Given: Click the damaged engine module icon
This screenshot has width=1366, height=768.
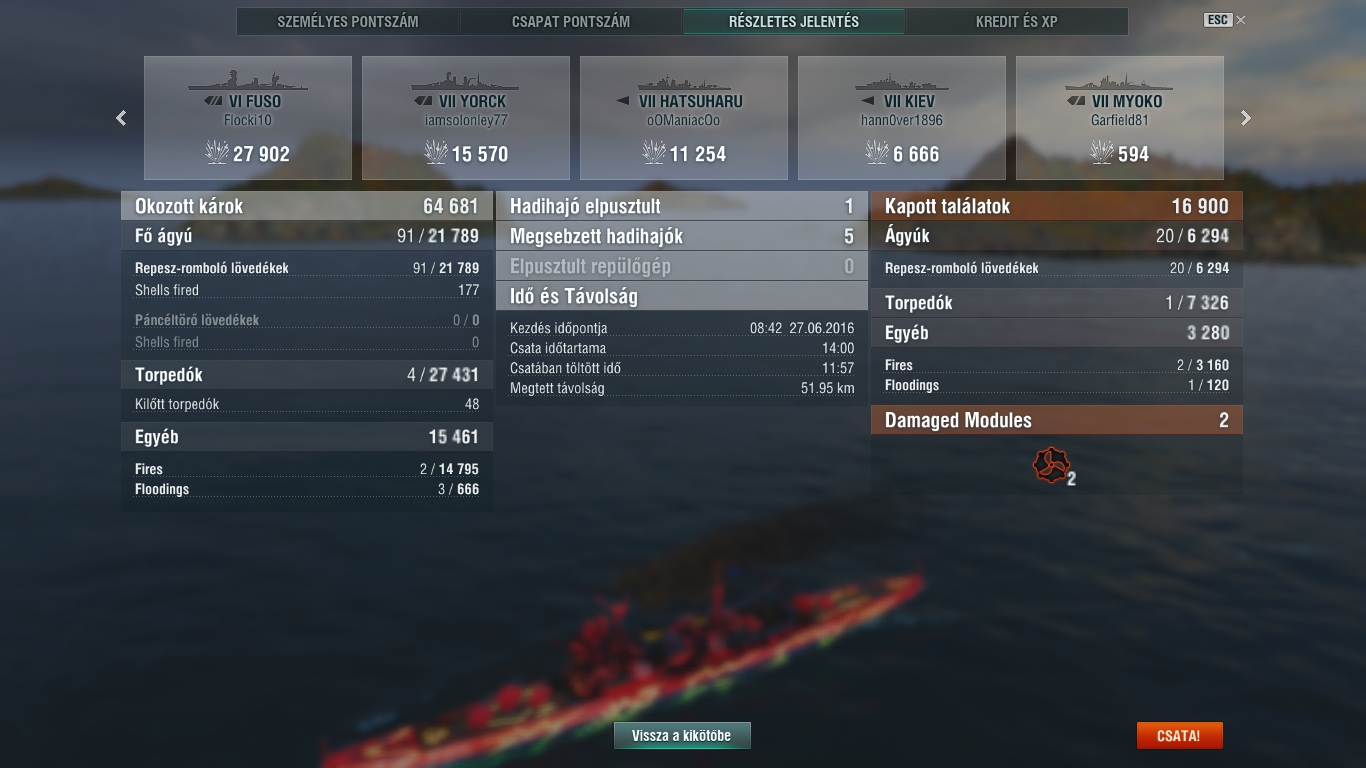Looking at the screenshot, I should click(1051, 465).
